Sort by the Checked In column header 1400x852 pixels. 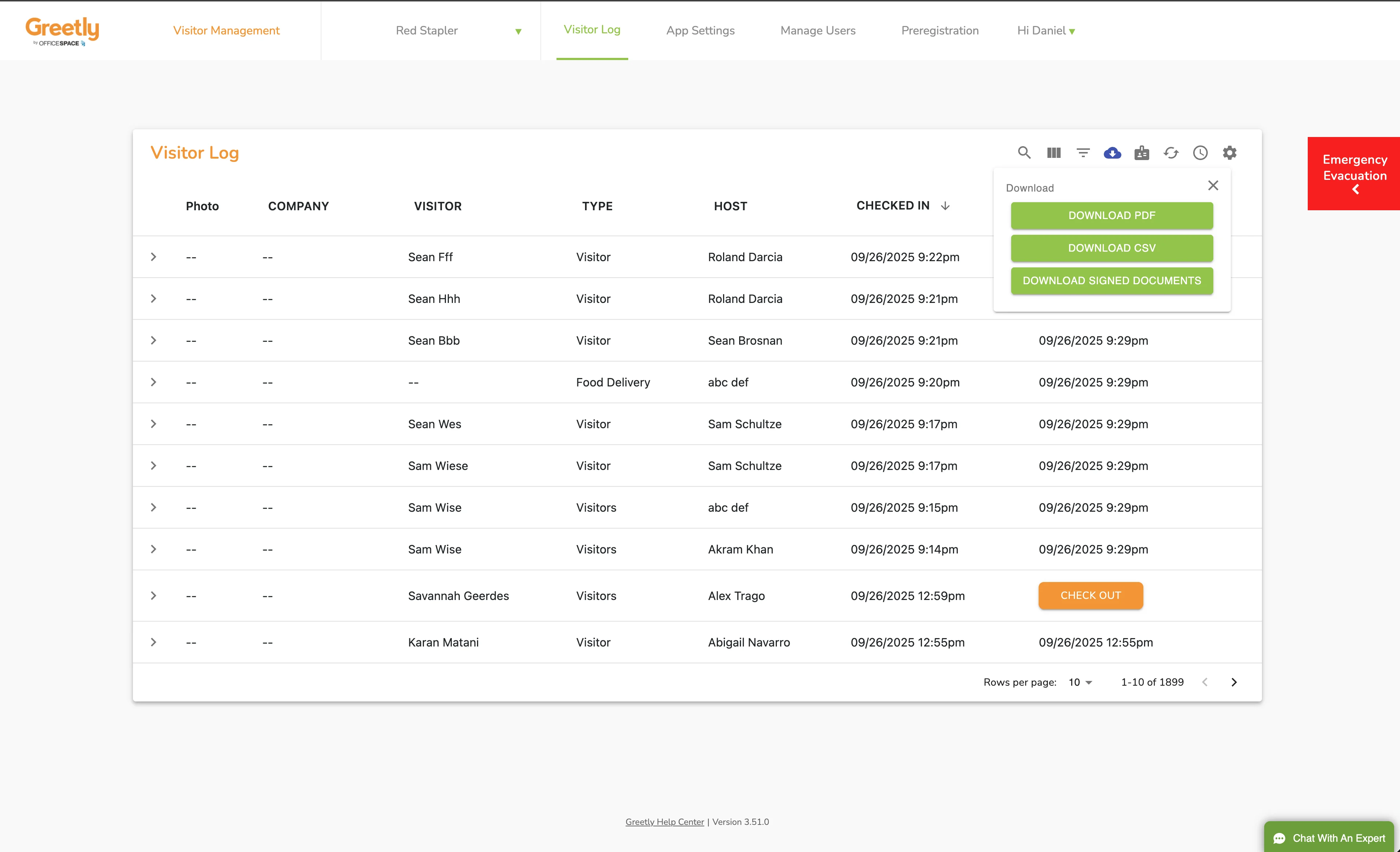(x=893, y=206)
